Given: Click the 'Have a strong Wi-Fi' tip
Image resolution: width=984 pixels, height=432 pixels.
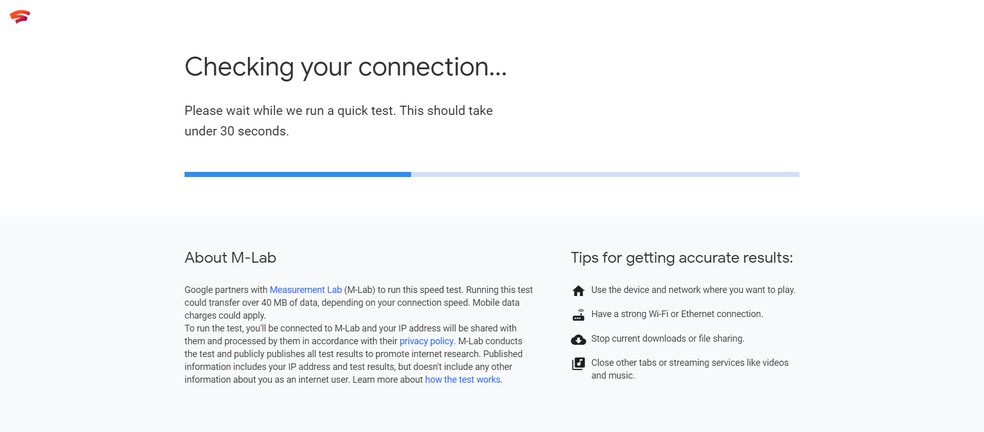Looking at the screenshot, I should coord(676,314).
